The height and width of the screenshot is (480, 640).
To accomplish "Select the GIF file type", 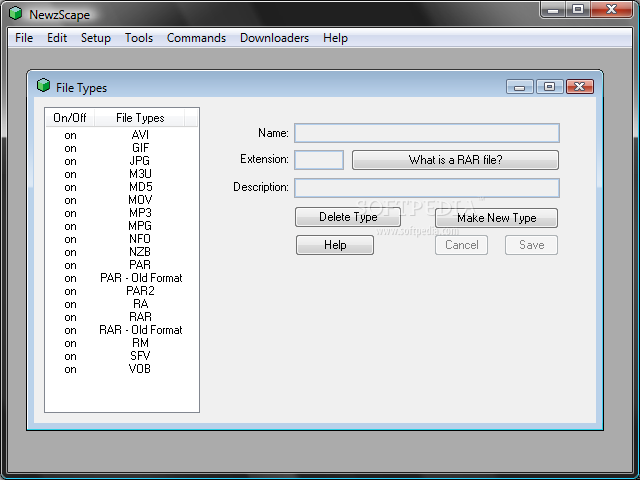I will tap(140, 148).
